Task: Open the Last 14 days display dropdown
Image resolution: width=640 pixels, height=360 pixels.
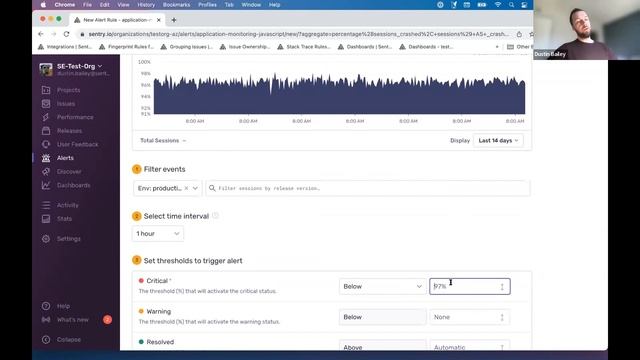Action: pyautogui.click(x=498, y=140)
